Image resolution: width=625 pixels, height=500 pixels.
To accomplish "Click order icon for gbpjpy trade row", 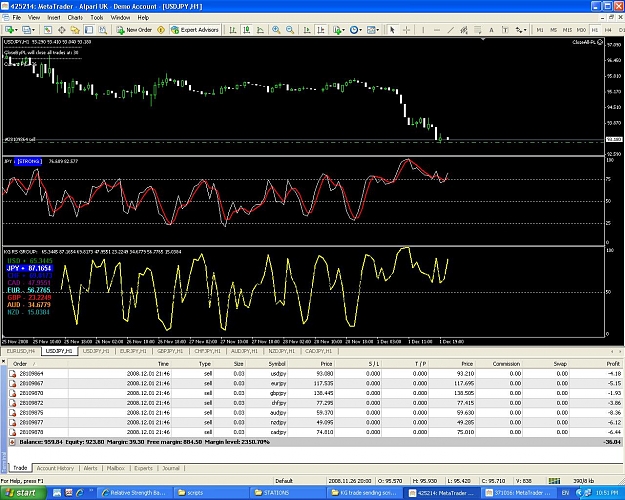I will [12, 393].
